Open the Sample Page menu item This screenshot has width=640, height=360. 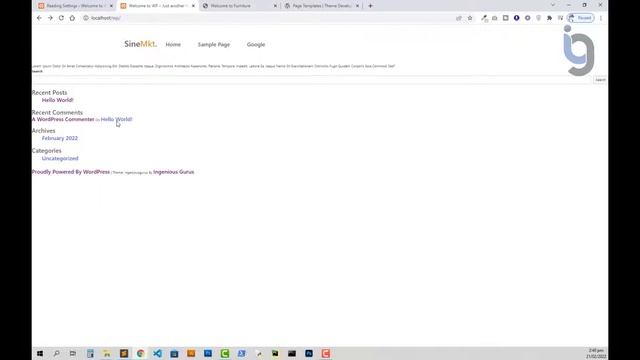[x=214, y=44]
